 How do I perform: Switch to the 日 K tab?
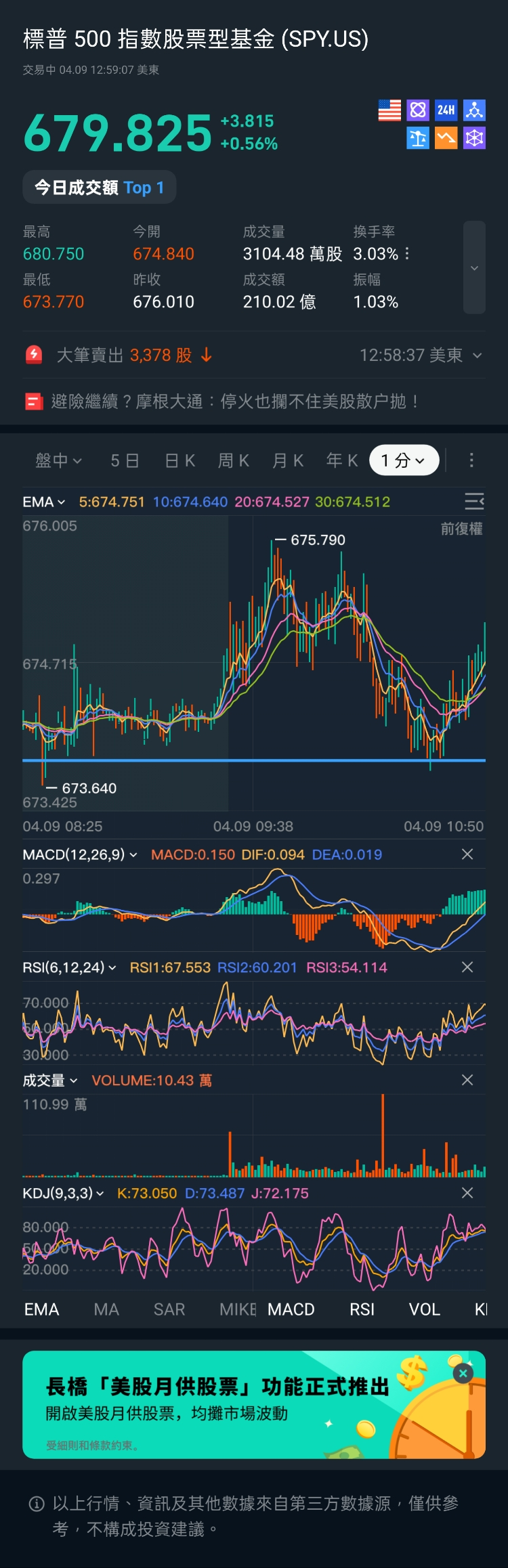click(x=180, y=460)
